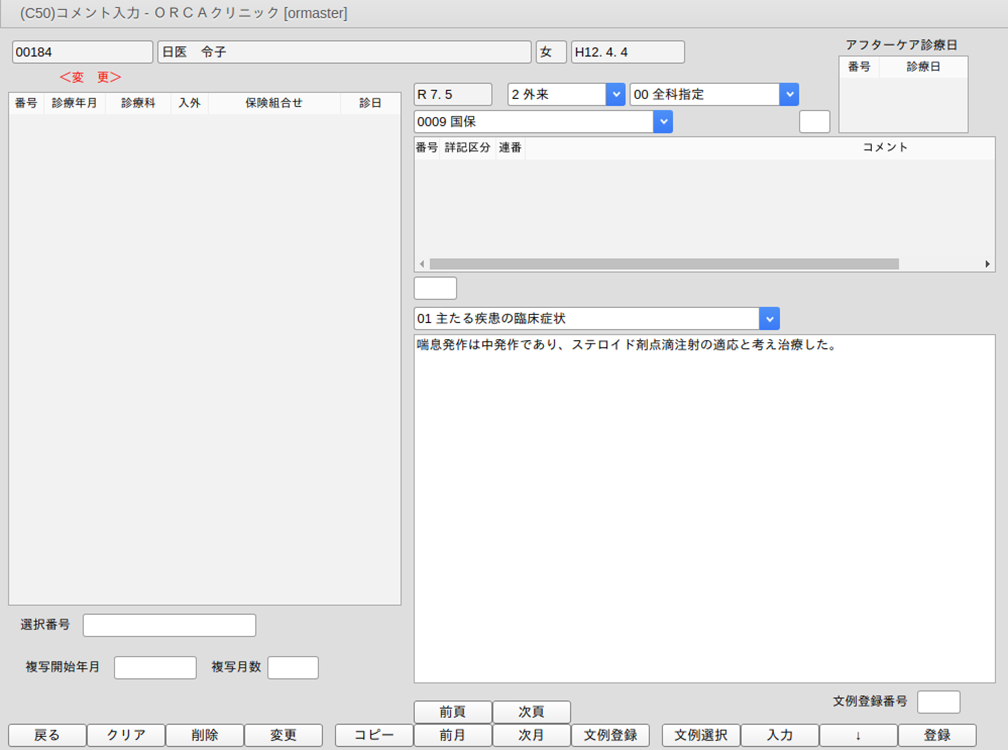Click the 削除 delete button
This screenshot has width=1008, height=750.
coord(204,735)
